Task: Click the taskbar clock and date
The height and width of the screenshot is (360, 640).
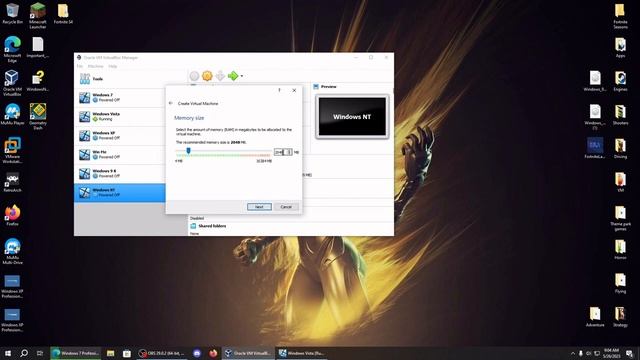Action: click(611, 353)
